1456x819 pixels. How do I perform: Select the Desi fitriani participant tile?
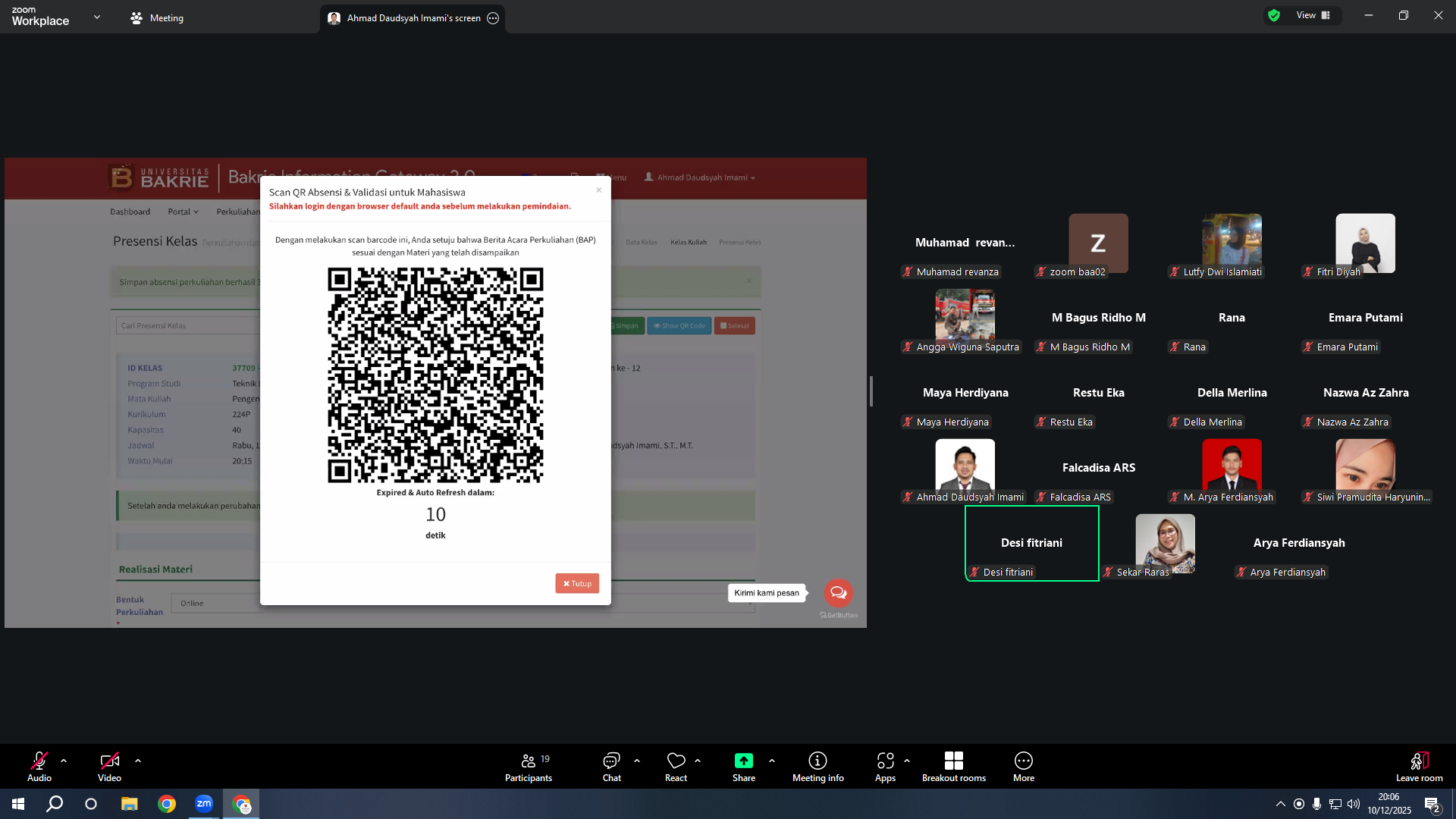[1031, 543]
